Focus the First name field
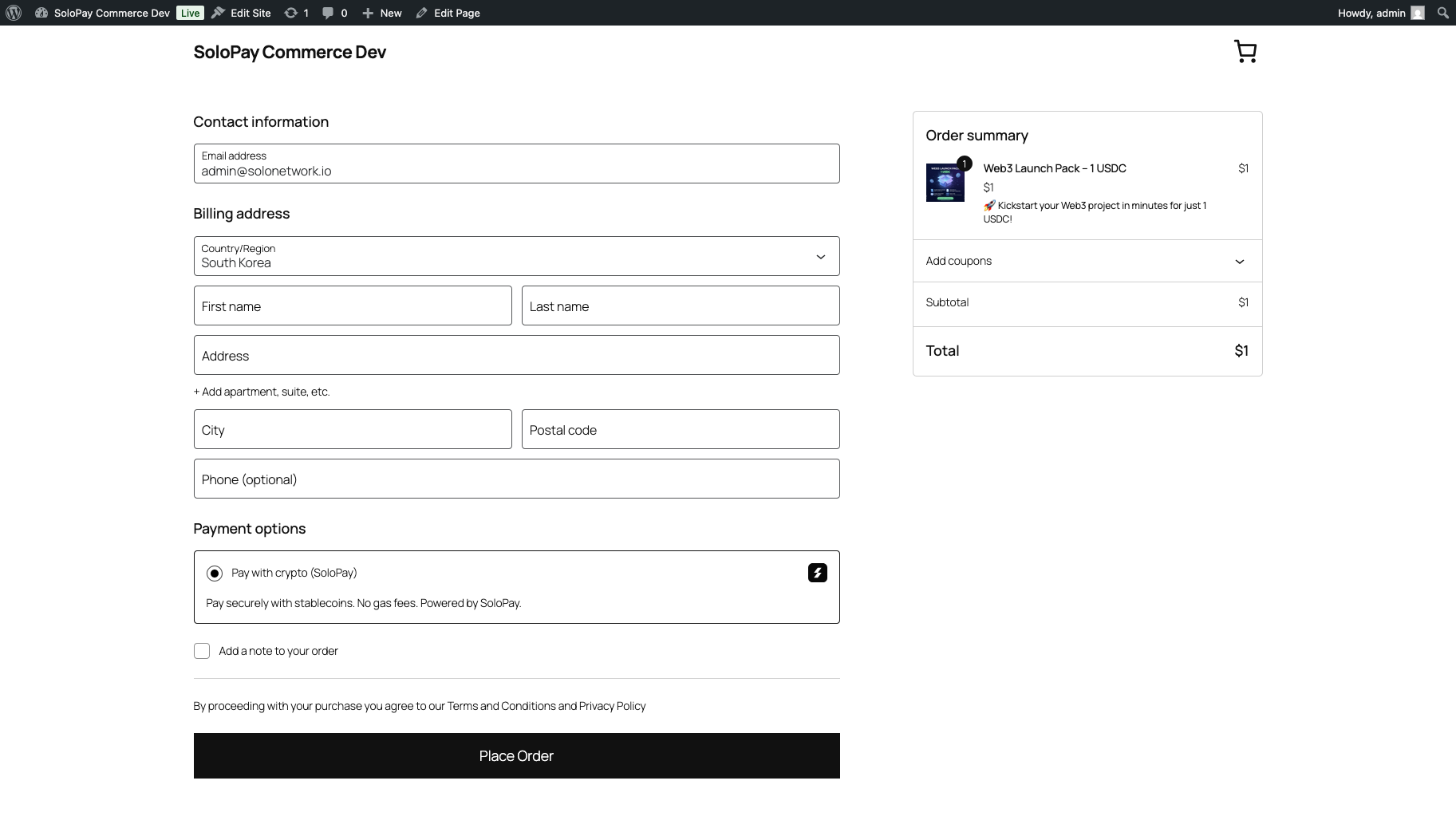Viewport: 1456px width, 820px height. point(353,306)
